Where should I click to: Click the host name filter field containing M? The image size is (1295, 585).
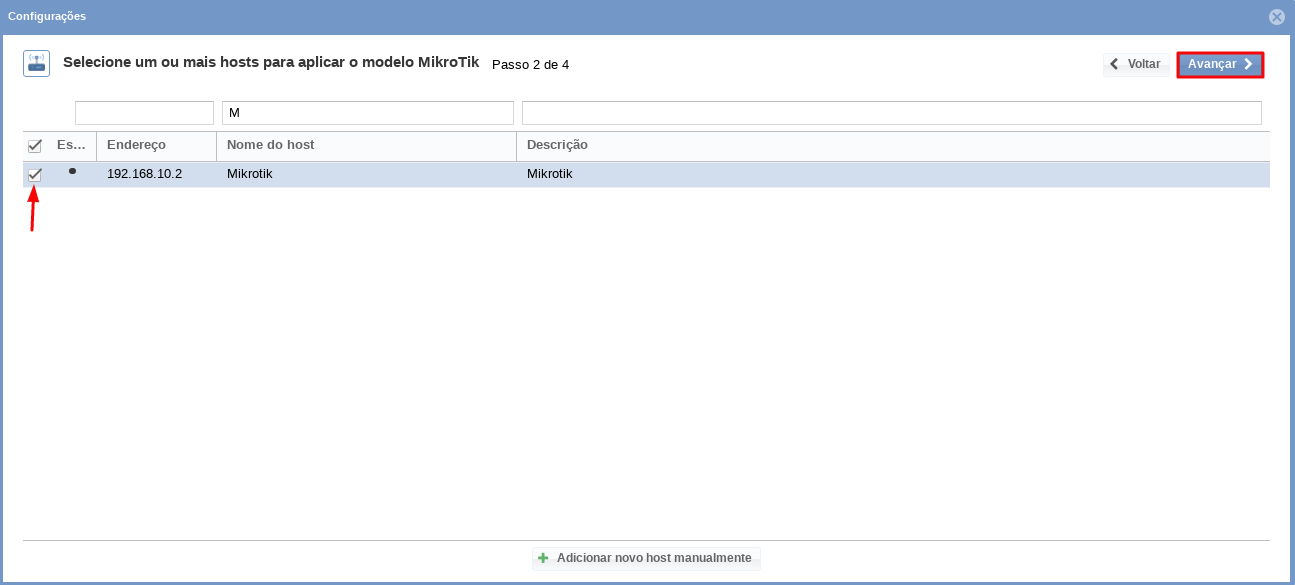pyautogui.click(x=367, y=113)
